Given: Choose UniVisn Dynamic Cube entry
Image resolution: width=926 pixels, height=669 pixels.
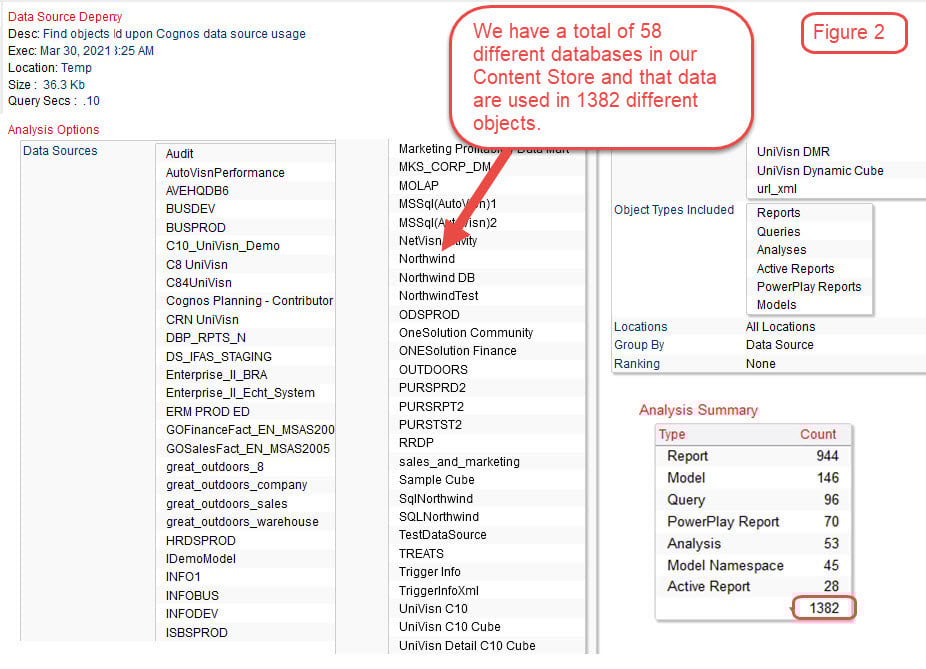Looking at the screenshot, I should coord(820,171).
